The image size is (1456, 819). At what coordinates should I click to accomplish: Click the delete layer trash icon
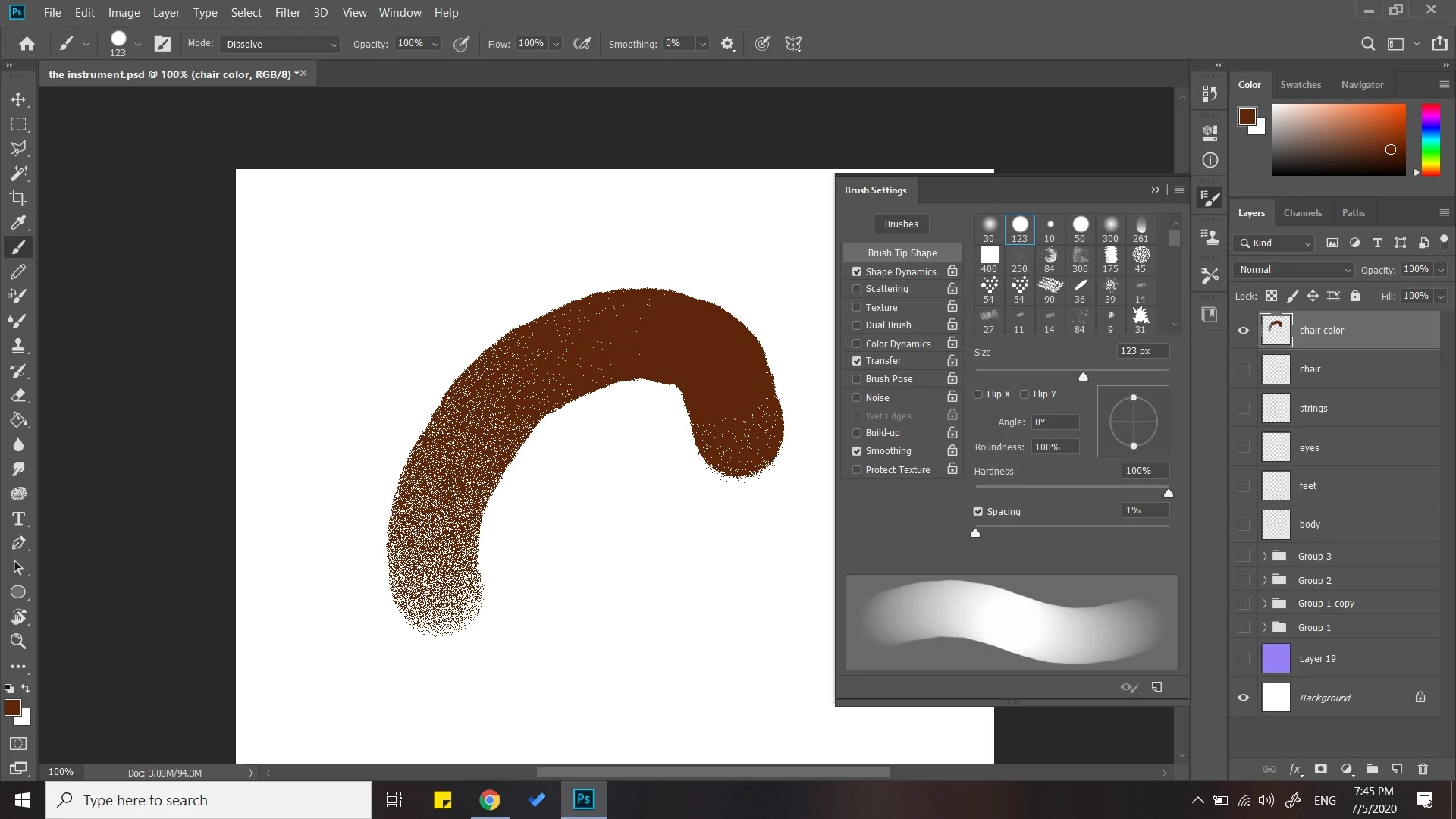(1423, 769)
